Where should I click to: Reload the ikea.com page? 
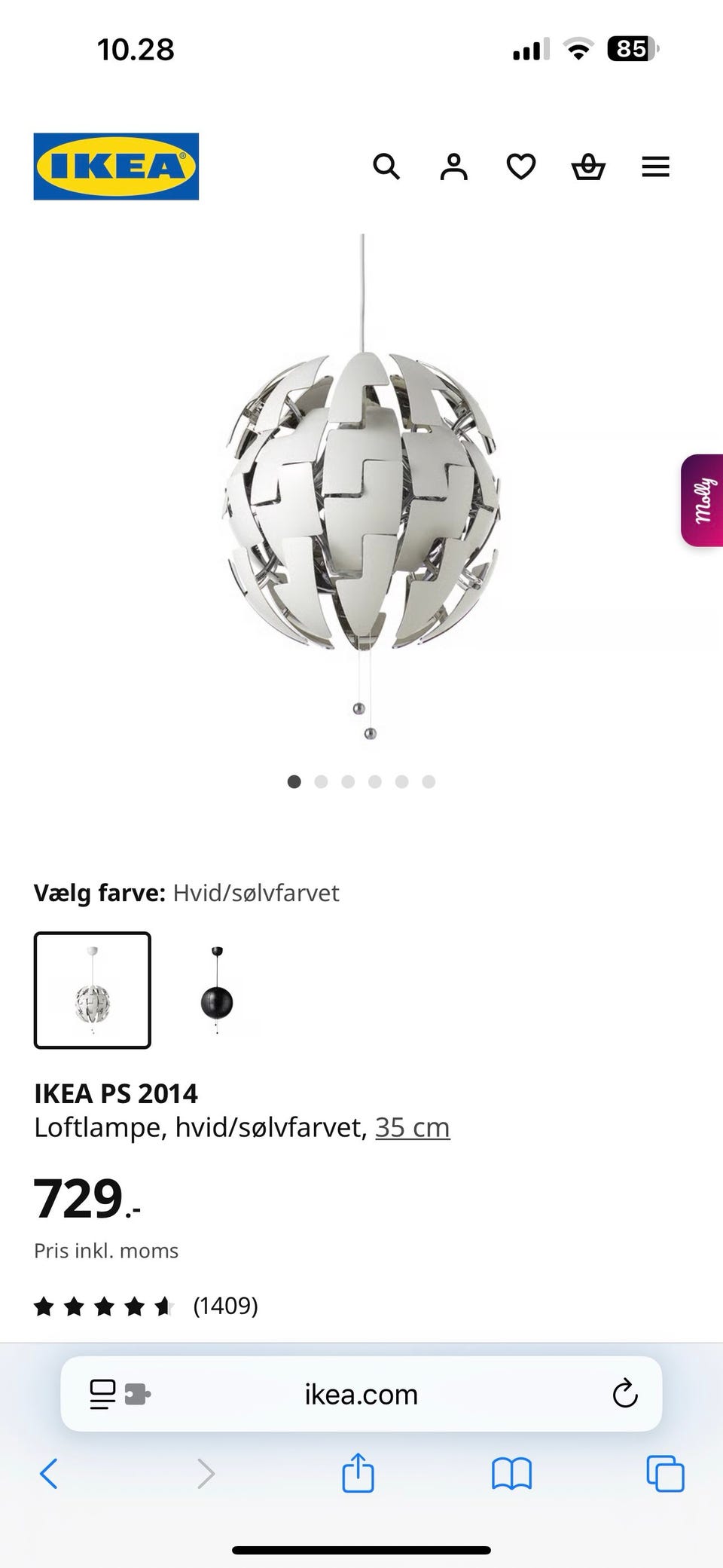(x=625, y=1394)
